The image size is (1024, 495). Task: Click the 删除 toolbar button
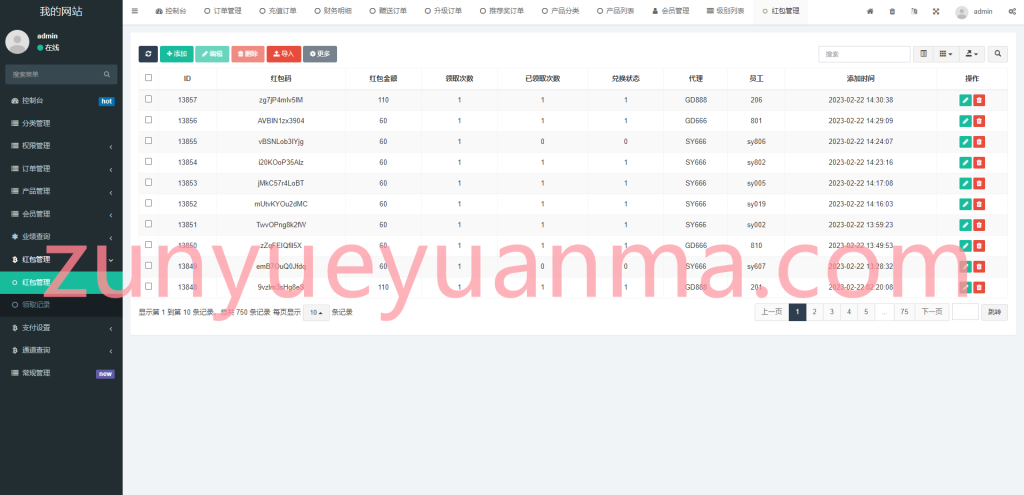pyautogui.click(x=248, y=54)
